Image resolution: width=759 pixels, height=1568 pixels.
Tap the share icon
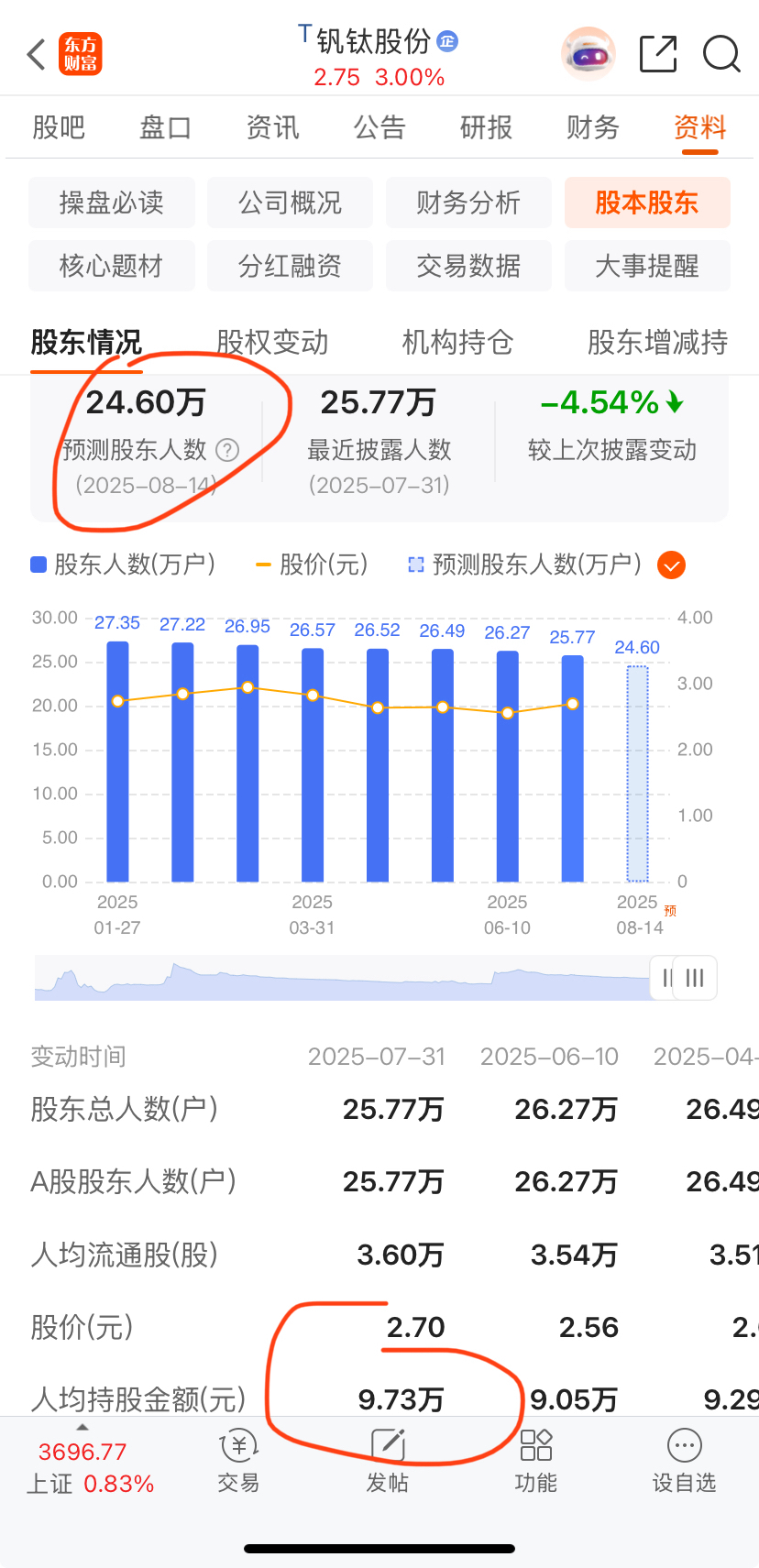(x=658, y=54)
